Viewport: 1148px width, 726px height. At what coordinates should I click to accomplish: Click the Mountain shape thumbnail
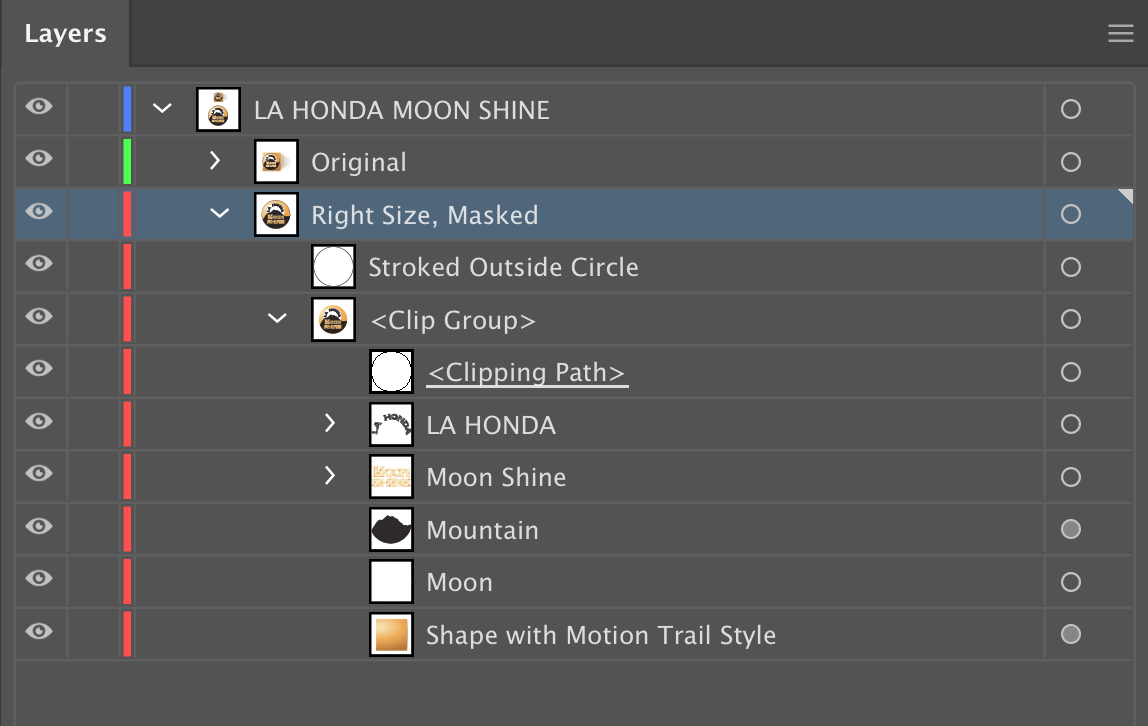click(x=391, y=529)
